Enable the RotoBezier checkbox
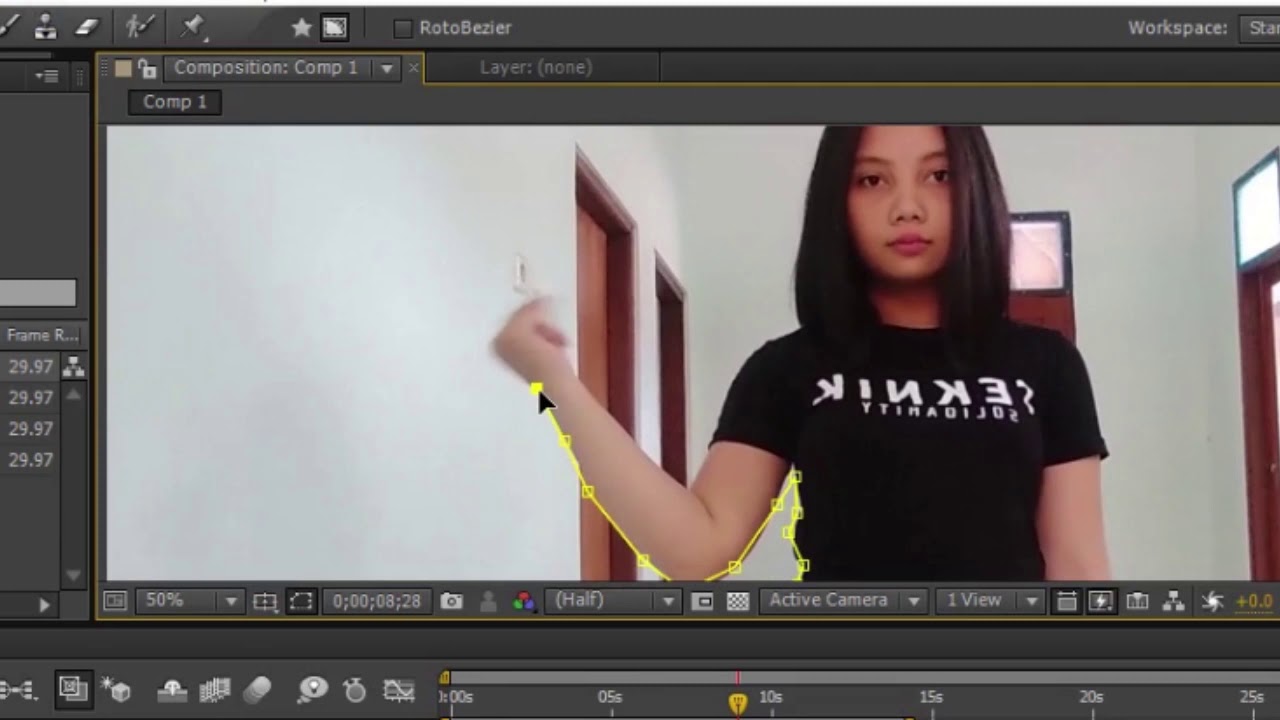Viewport: 1280px width, 720px height. pyautogui.click(x=403, y=29)
